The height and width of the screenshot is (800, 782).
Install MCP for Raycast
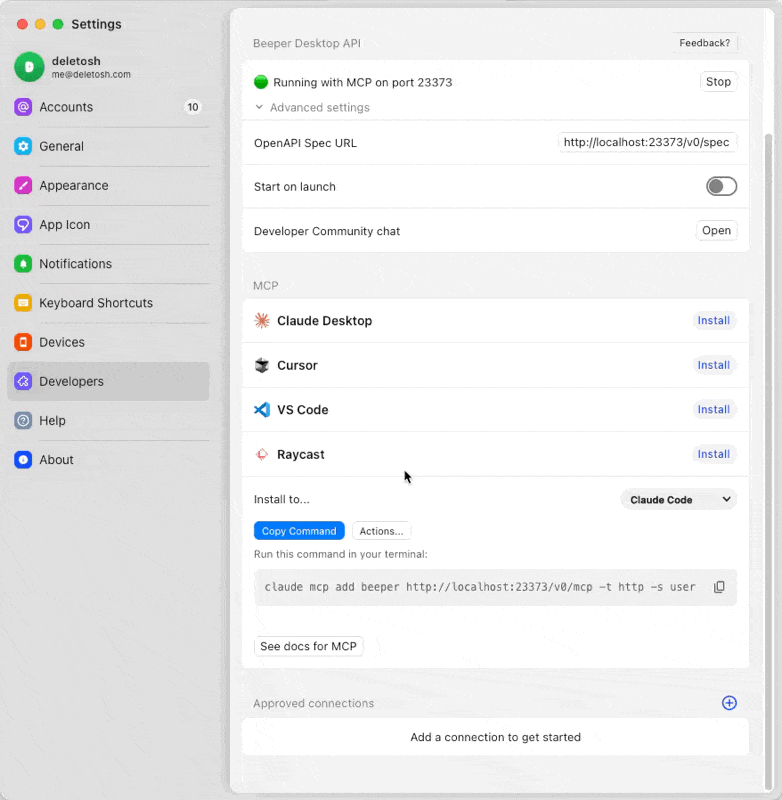coord(714,454)
